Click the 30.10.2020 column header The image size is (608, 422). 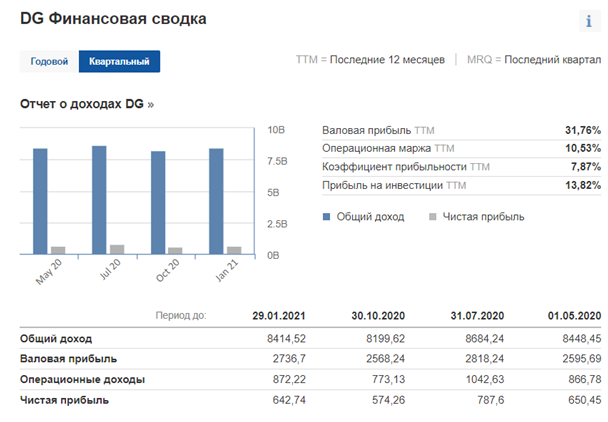tap(378, 316)
